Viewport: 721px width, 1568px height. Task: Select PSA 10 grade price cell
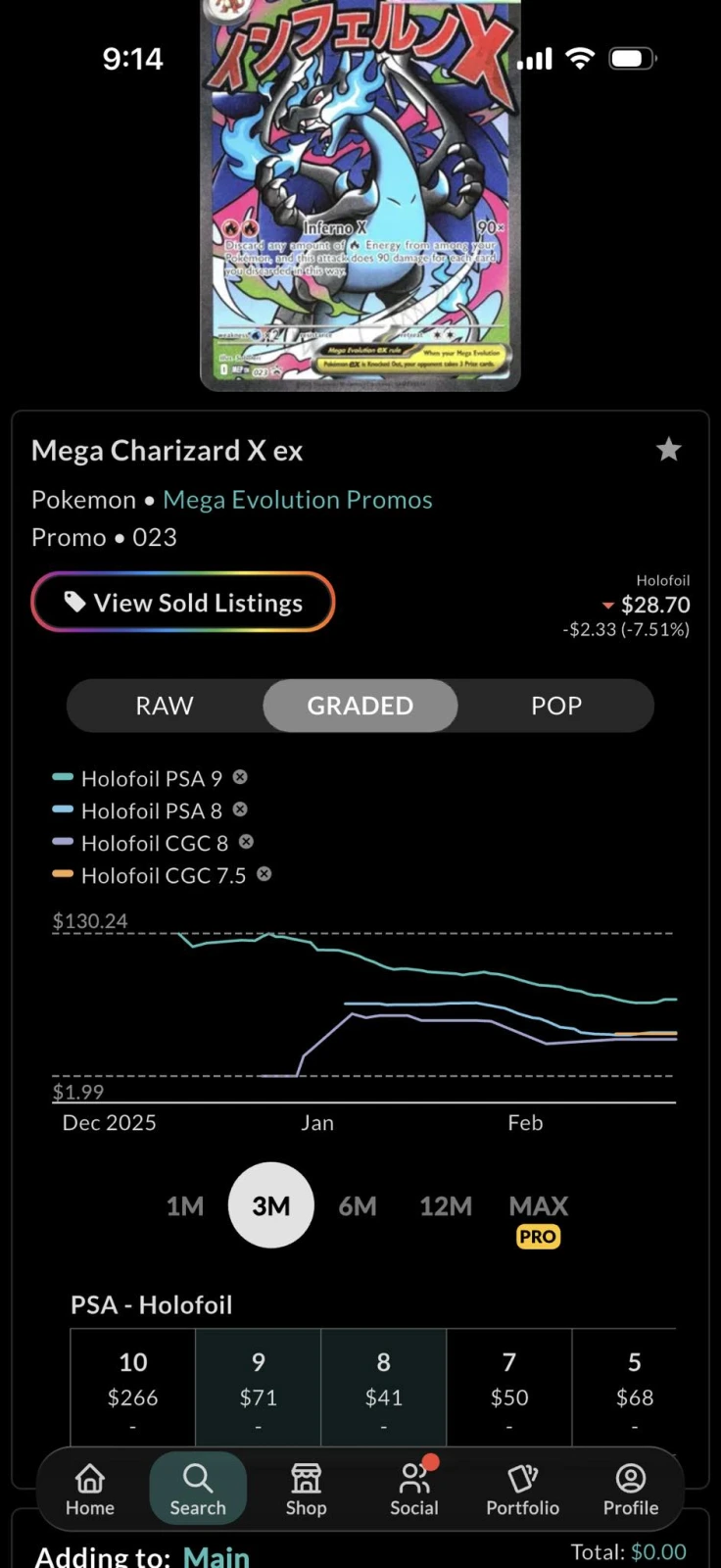pos(133,1382)
